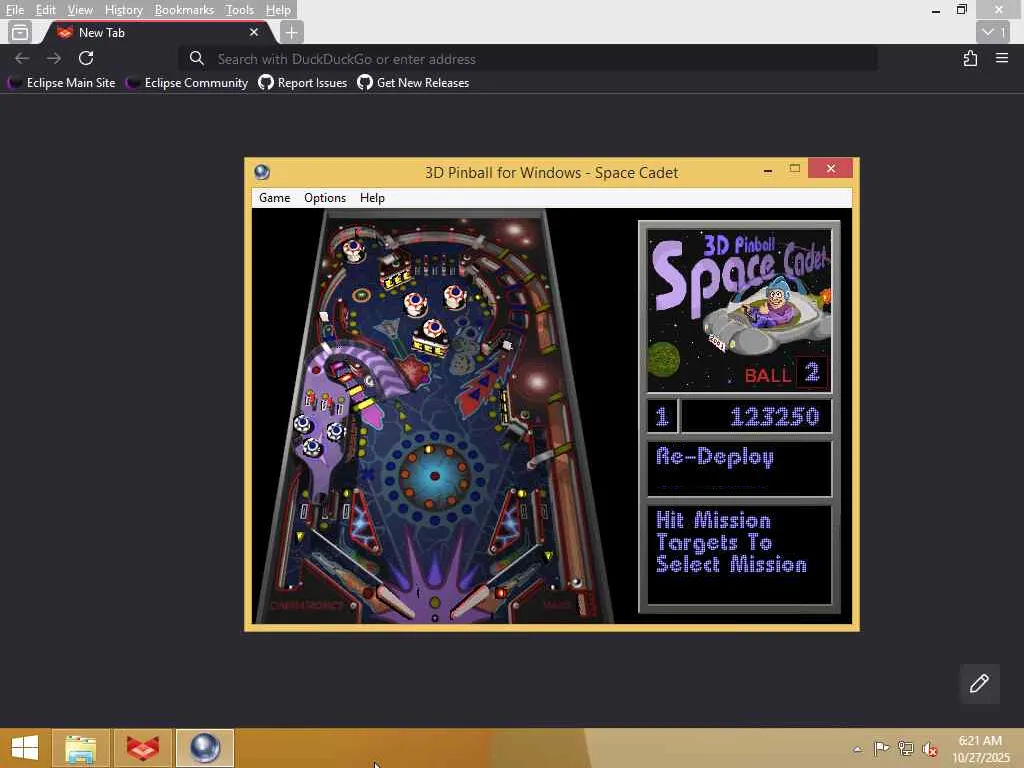Click the central blue wormhole circle on table
Screen dimensions: 1024x768
434,475
